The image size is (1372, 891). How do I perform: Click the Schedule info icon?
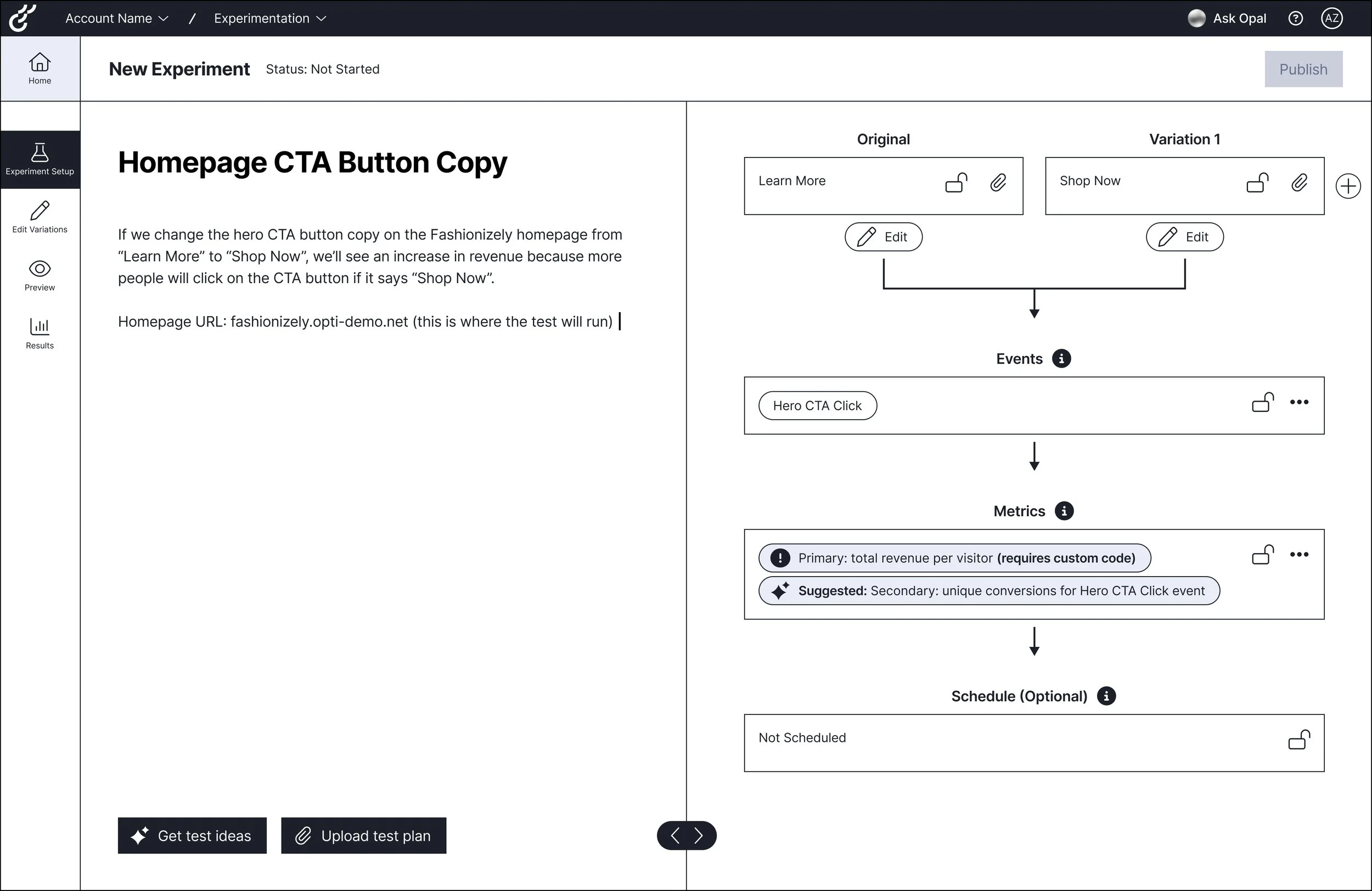coord(1106,696)
